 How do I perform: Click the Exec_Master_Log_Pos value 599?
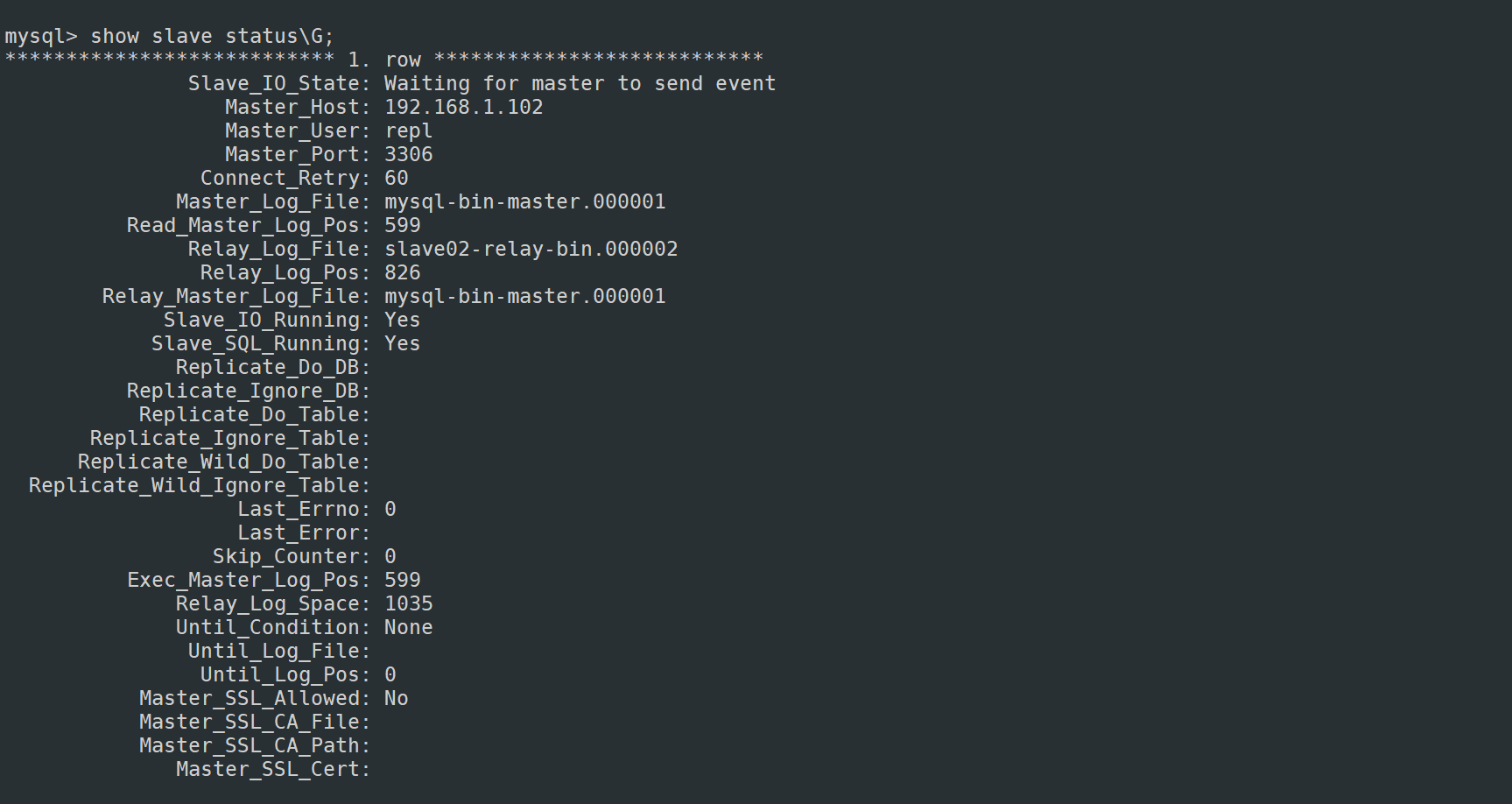402,581
